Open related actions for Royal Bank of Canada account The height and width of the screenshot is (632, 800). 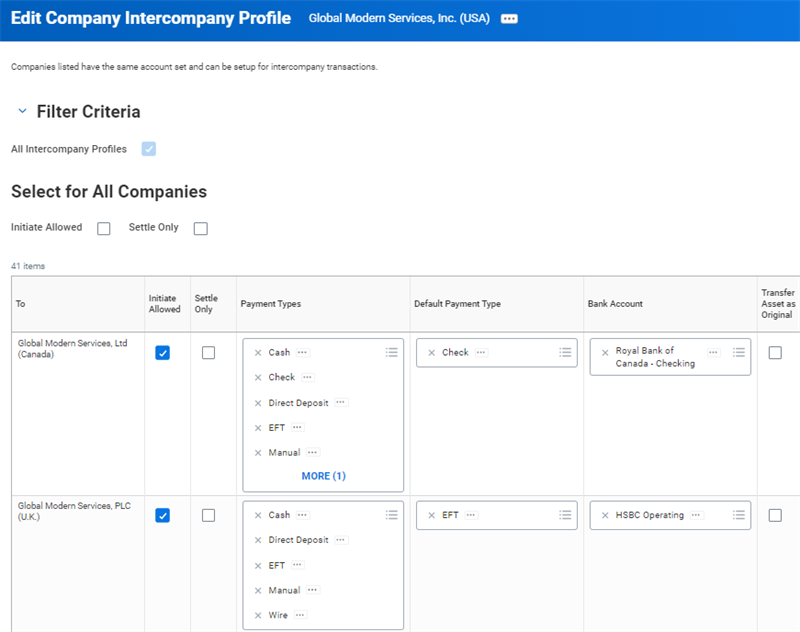click(713, 352)
